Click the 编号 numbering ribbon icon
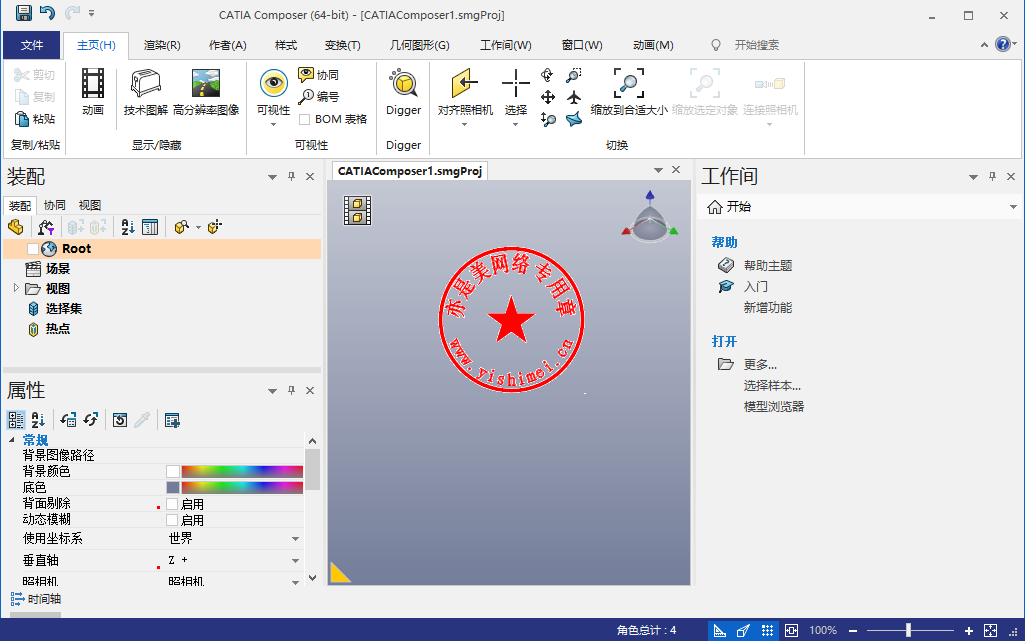1025x641 pixels. pos(305,97)
